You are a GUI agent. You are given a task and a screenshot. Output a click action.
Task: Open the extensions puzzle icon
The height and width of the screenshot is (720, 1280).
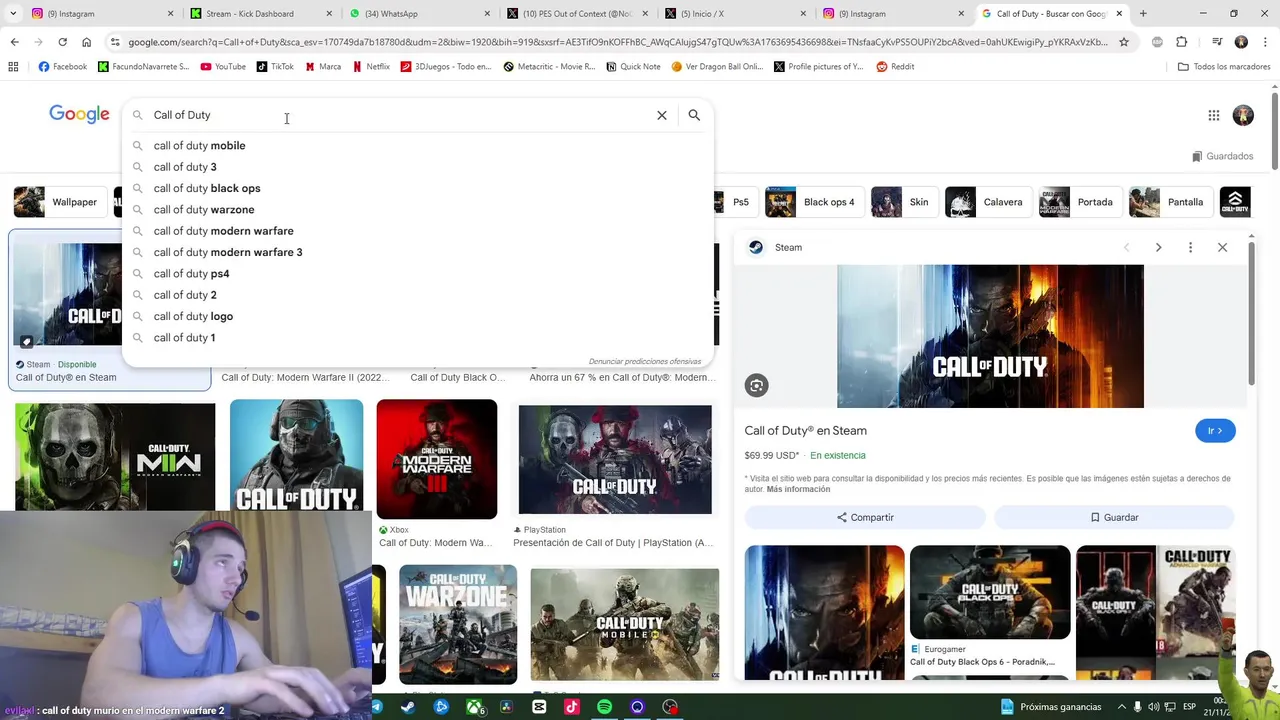pyautogui.click(x=1182, y=42)
